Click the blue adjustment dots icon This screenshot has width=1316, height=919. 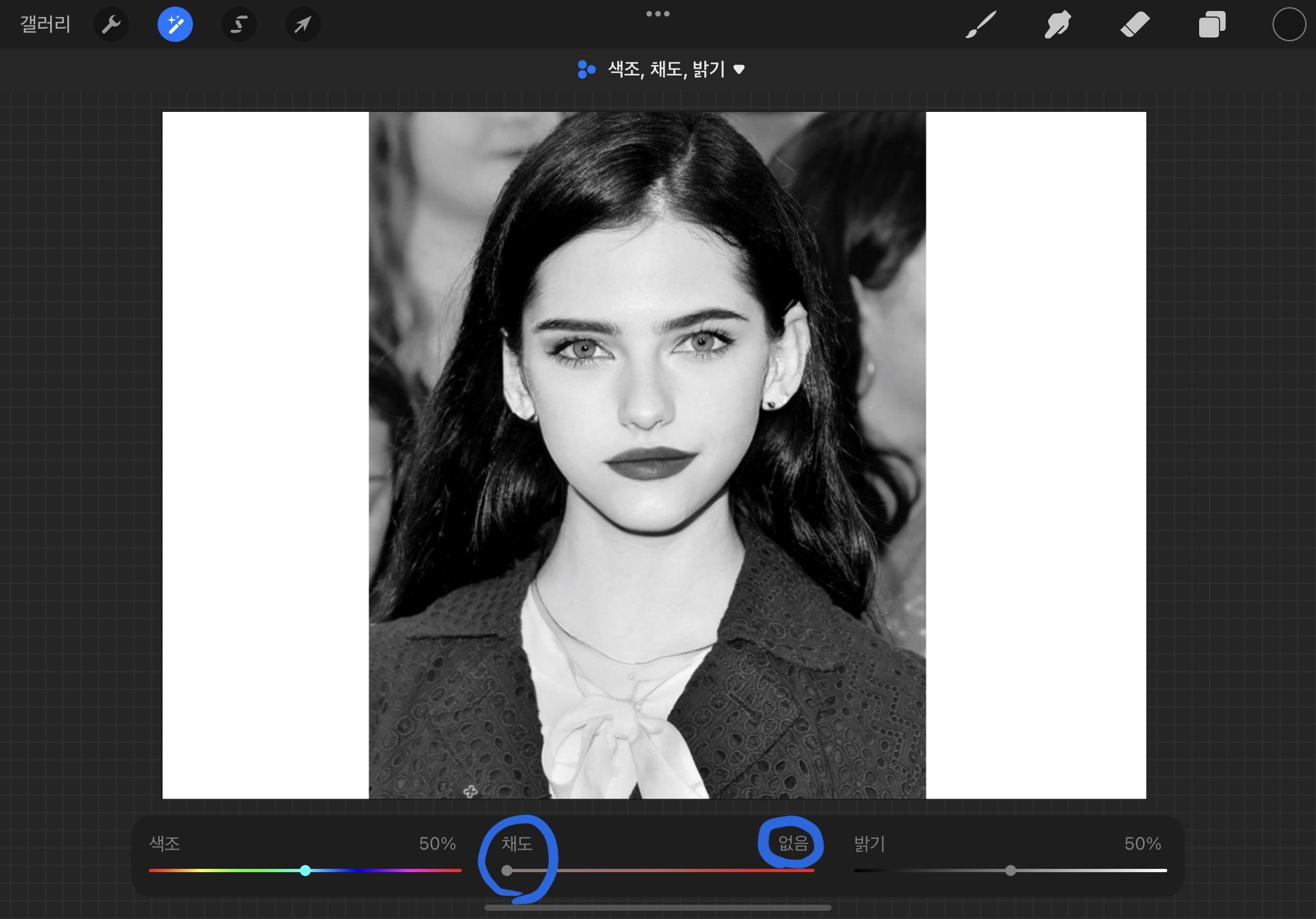pyautogui.click(x=586, y=69)
